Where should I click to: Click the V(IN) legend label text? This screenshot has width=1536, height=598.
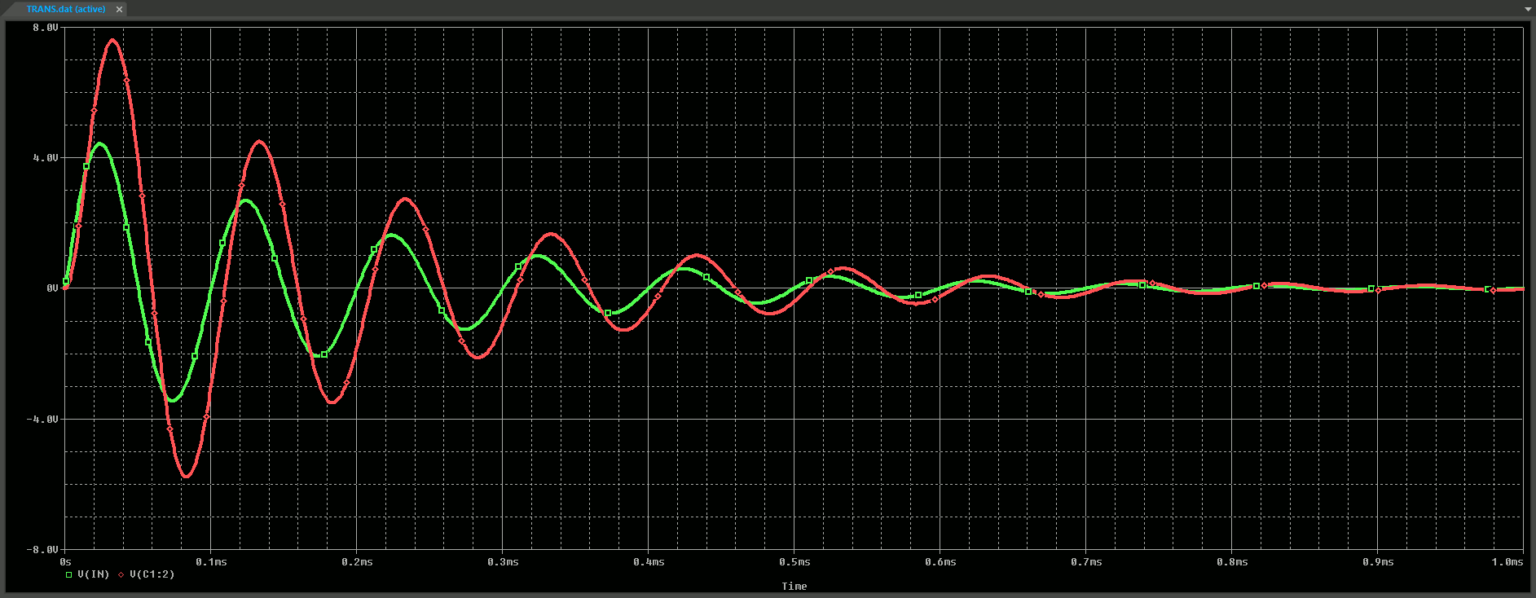click(x=92, y=574)
